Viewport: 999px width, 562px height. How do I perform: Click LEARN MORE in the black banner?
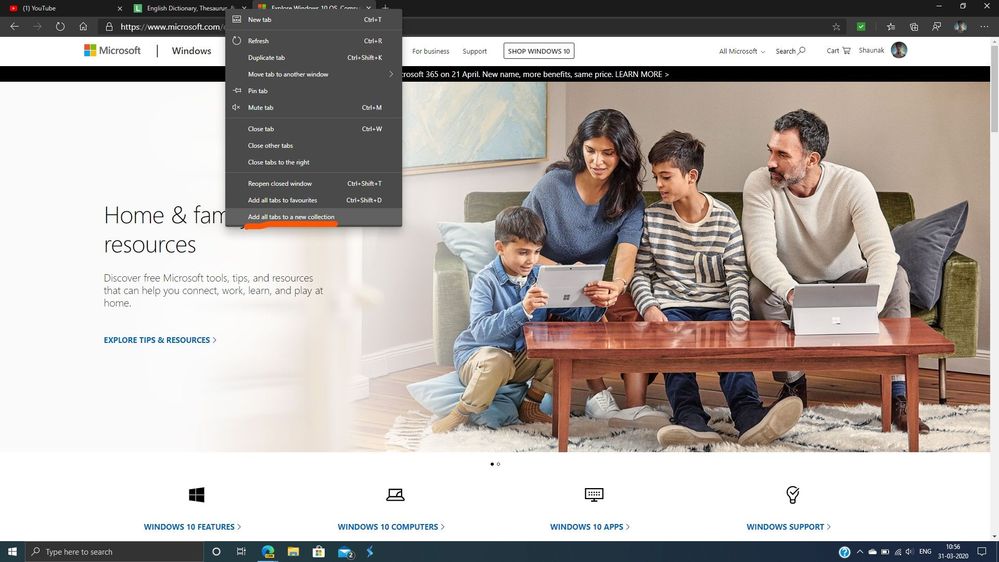(x=642, y=74)
